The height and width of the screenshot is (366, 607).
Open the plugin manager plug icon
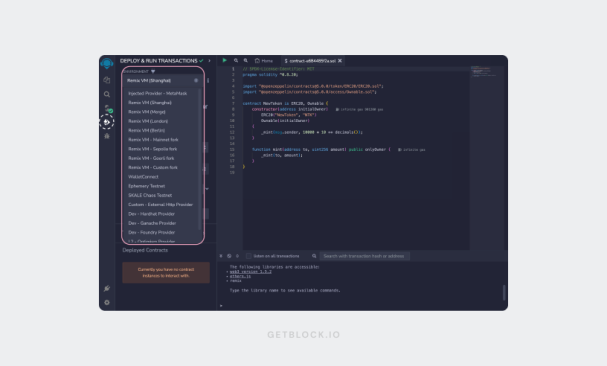coord(107,288)
